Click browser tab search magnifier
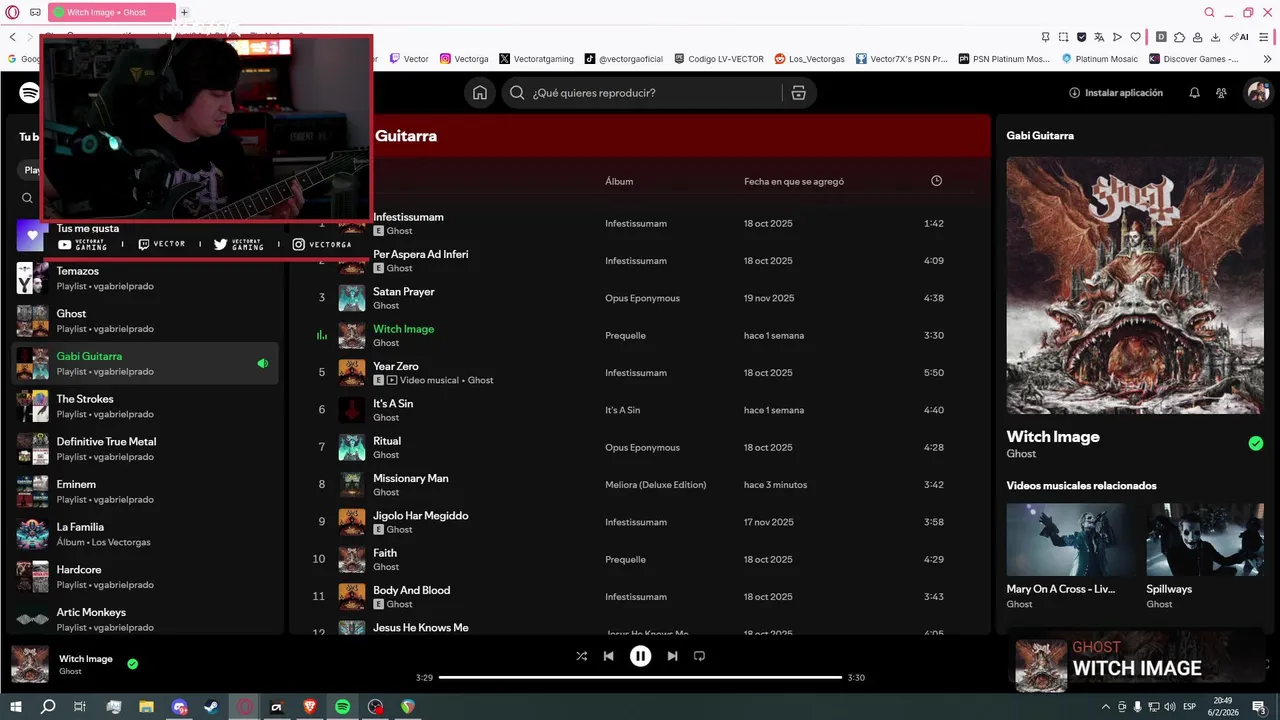 1209,12
